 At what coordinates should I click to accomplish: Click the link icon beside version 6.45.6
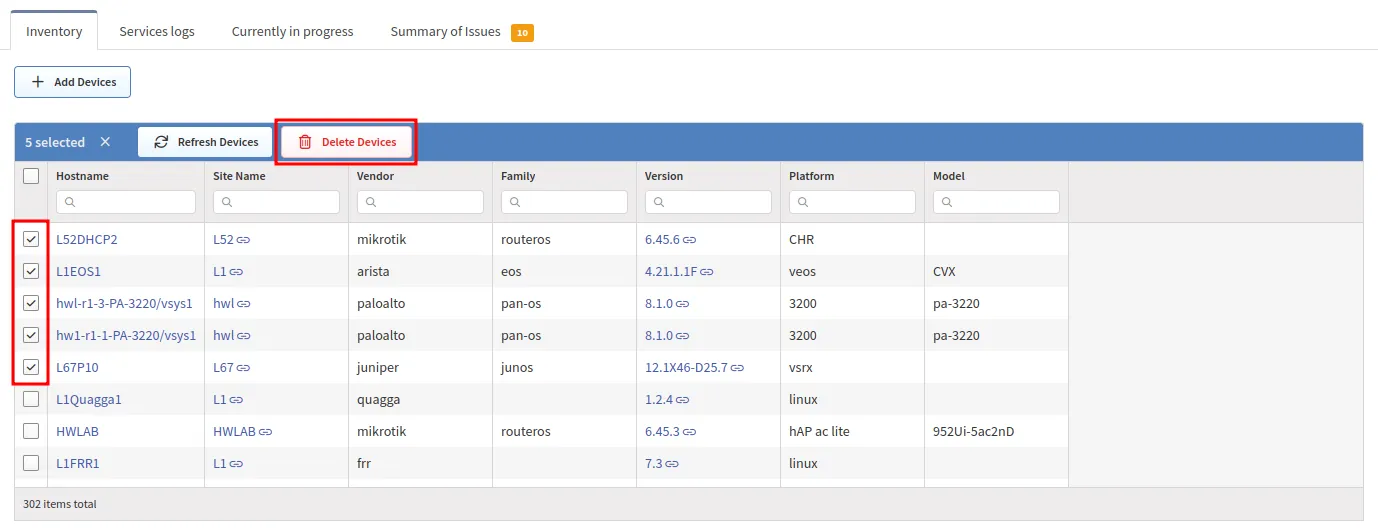(x=690, y=240)
